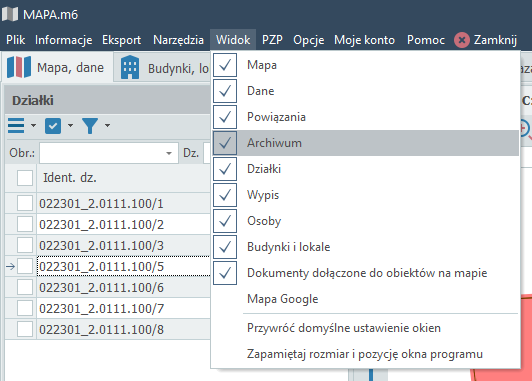Image resolution: width=532 pixels, height=381 pixels.
Task: Check the box for 022301_2.0111.100/5
Action: click(x=25, y=266)
